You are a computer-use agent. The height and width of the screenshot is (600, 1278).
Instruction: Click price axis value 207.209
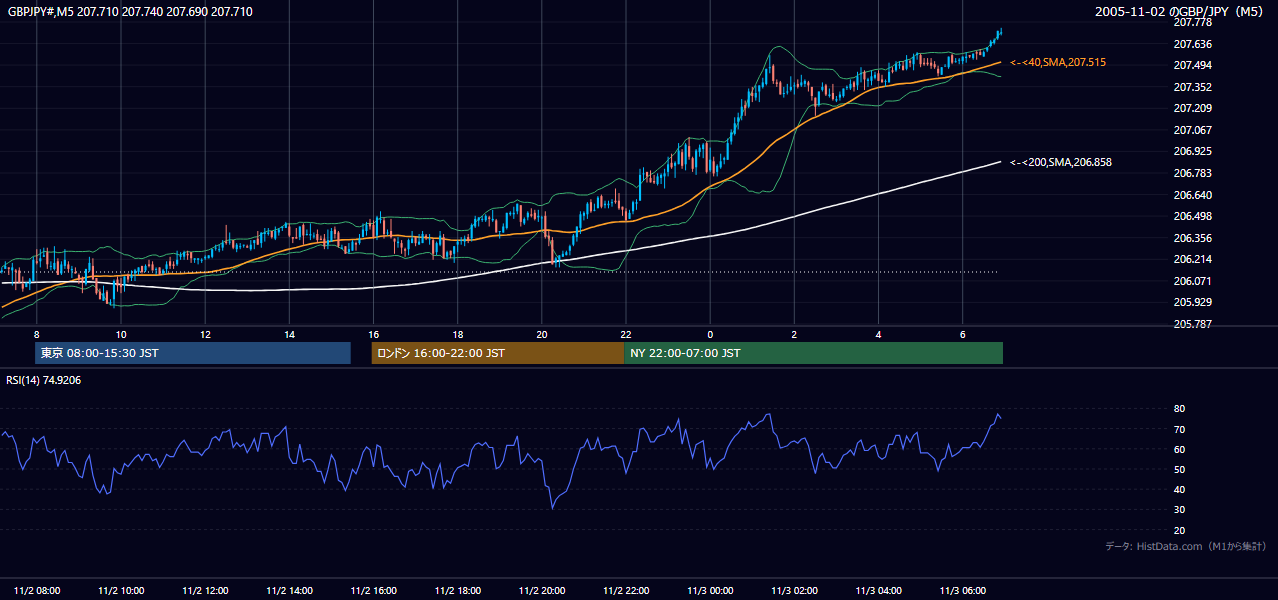pos(1192,108)
